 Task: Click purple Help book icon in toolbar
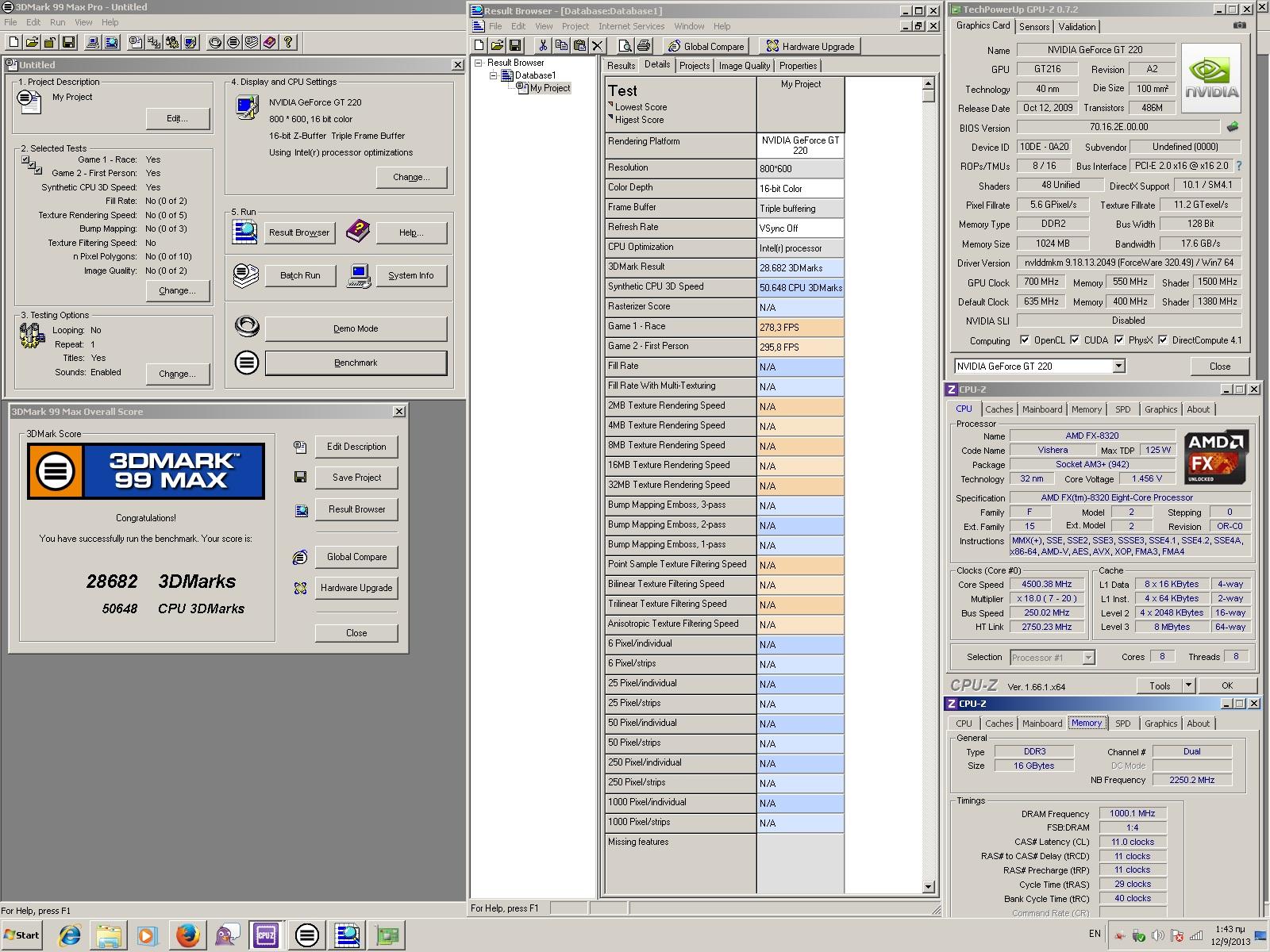(270, 43)
